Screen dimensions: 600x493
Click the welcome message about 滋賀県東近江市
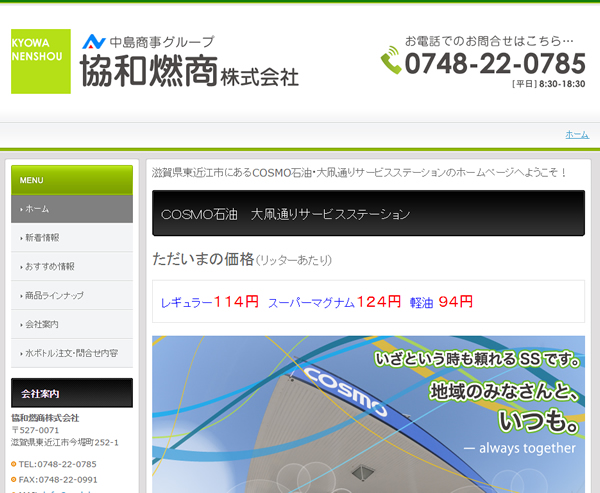tap(359, 173)
